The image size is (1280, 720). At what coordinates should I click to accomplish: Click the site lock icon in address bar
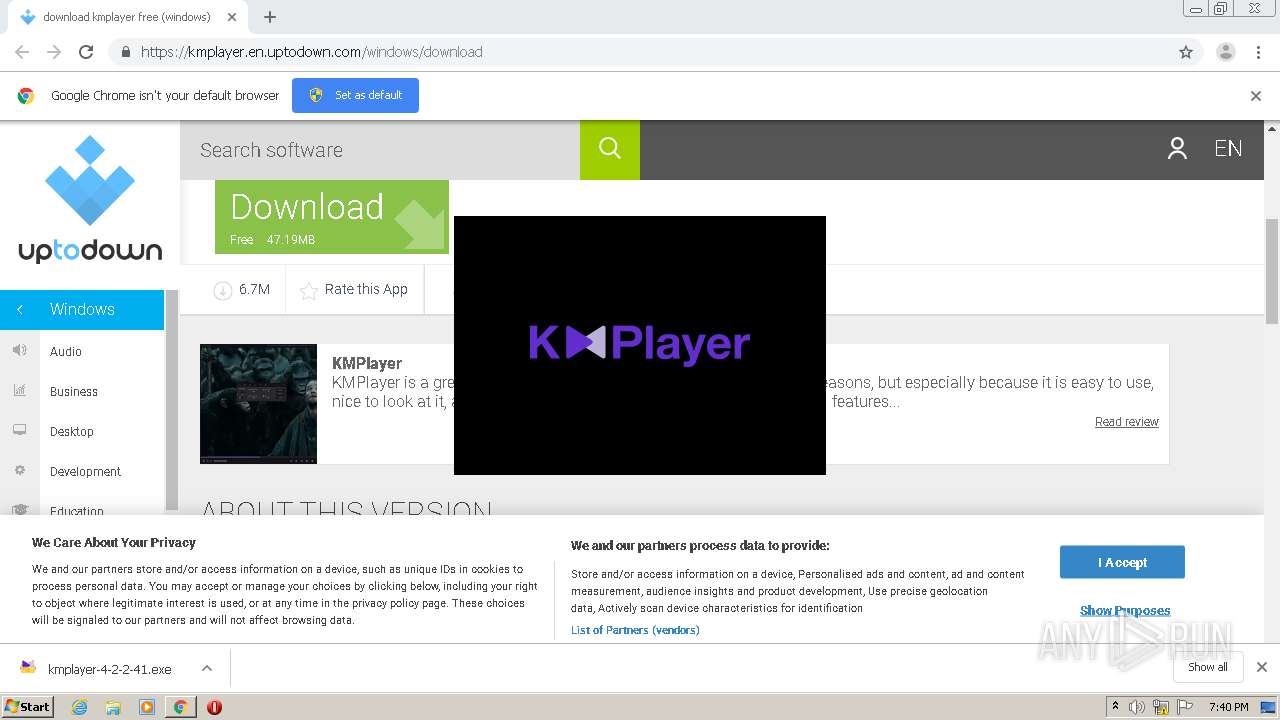125,52
